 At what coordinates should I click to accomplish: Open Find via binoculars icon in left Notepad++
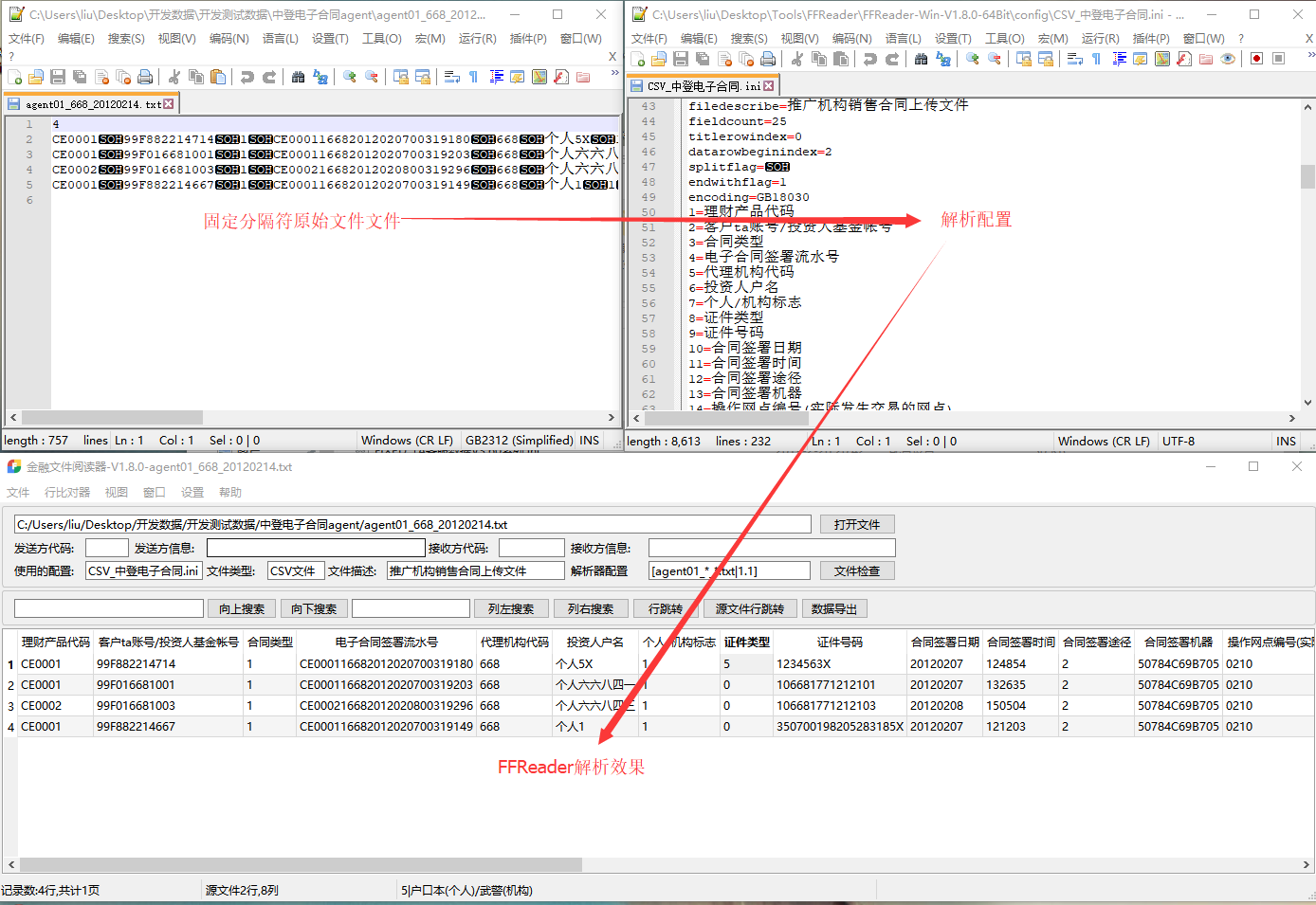(x=299, y=77)
